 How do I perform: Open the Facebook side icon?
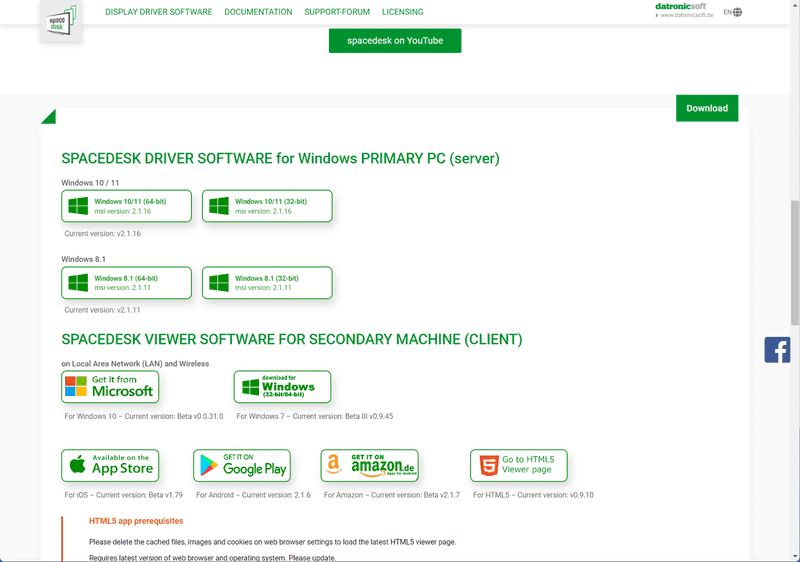click(x=777, y=350)
